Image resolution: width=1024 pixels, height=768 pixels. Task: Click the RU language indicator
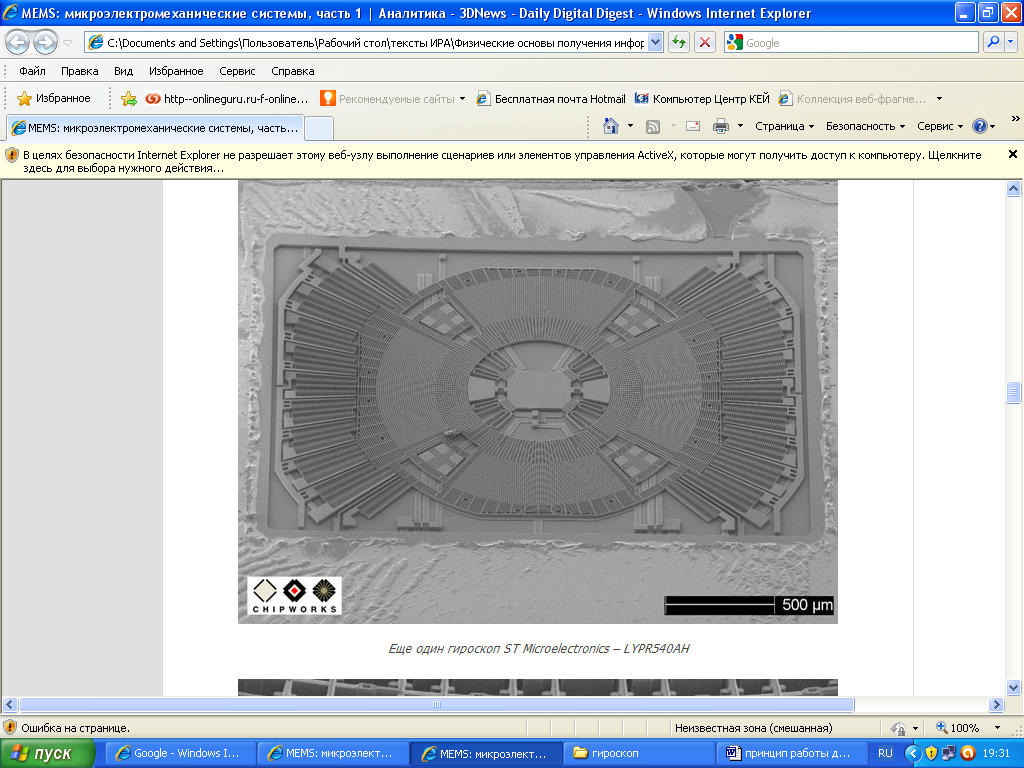coord(885,754)
